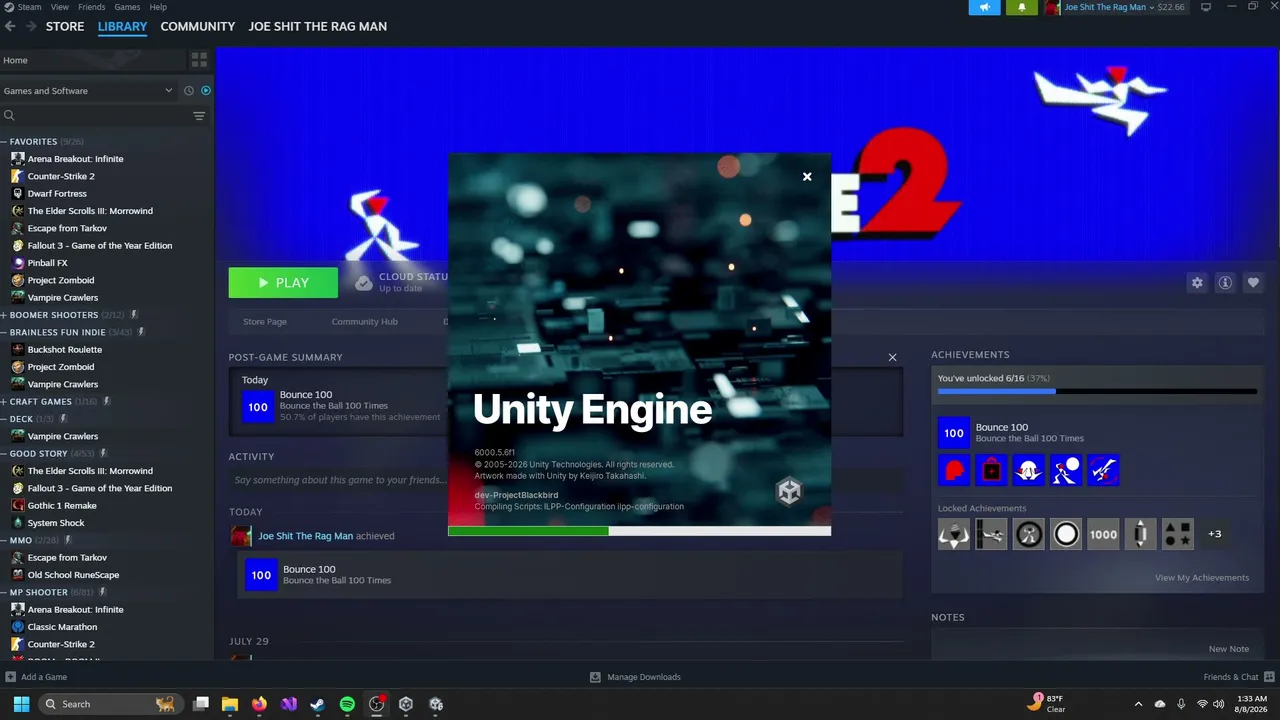The image size is (1280, 720).
Task: Open the locked shapes achievement icon
Action: pos(1178,534)
